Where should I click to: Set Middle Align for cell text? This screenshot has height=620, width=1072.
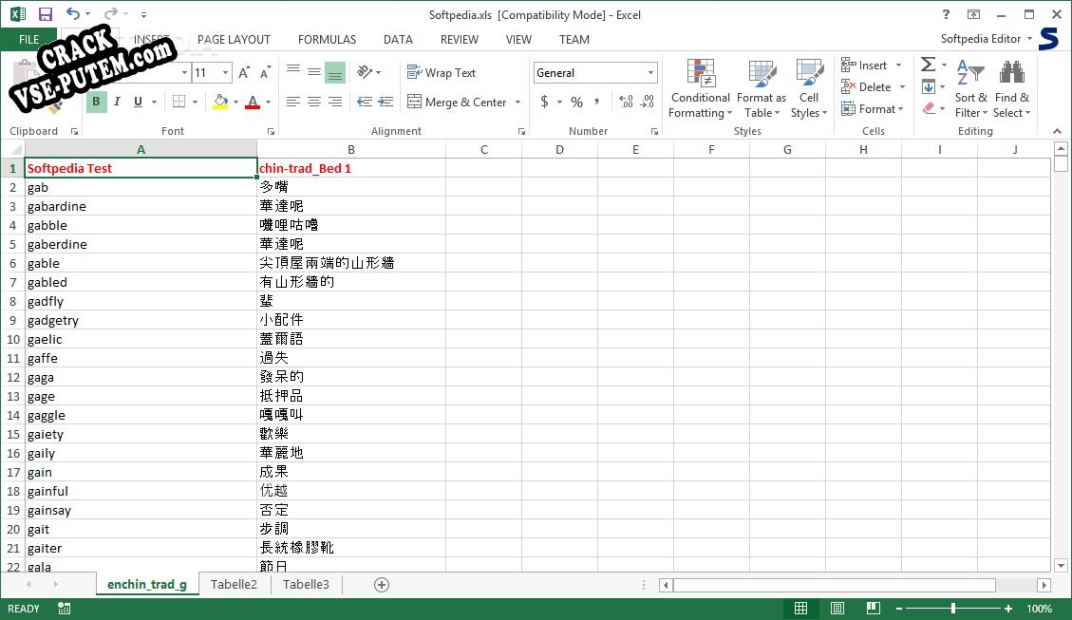point(314,72)
